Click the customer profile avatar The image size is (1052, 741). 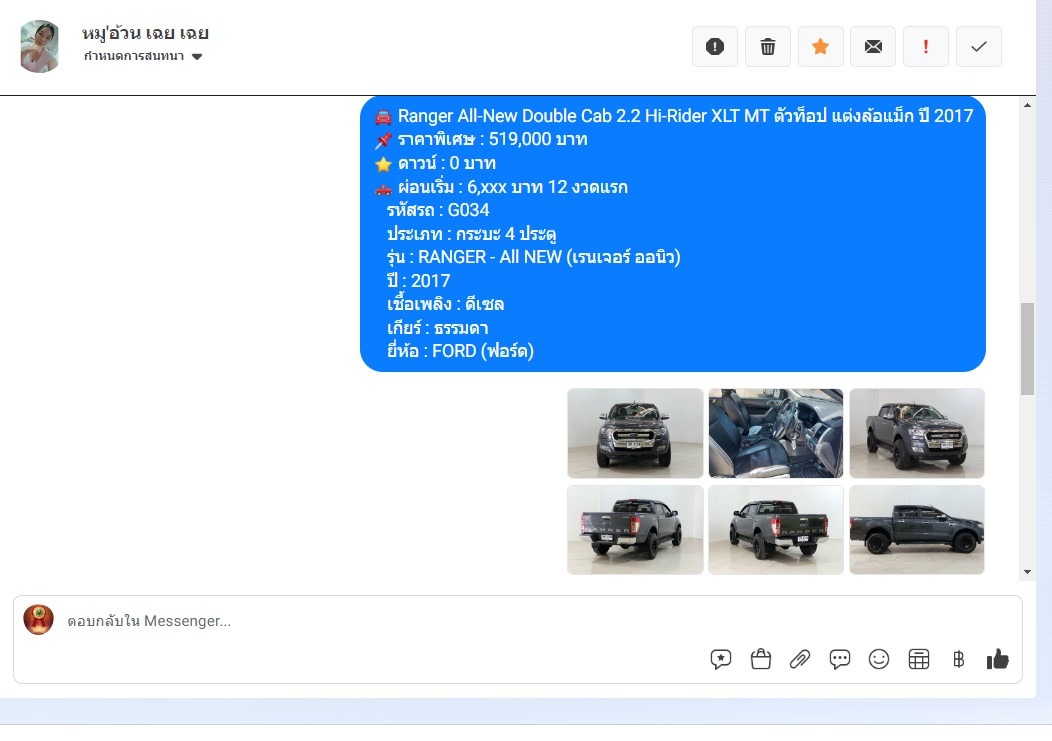(40, 46)
